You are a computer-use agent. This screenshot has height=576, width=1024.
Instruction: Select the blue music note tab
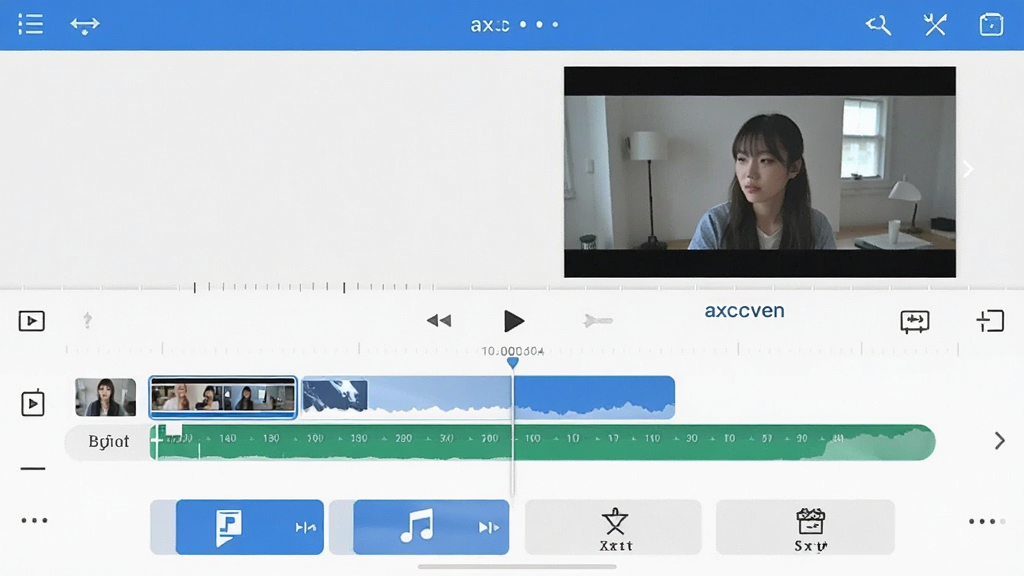tap(431, 527)
